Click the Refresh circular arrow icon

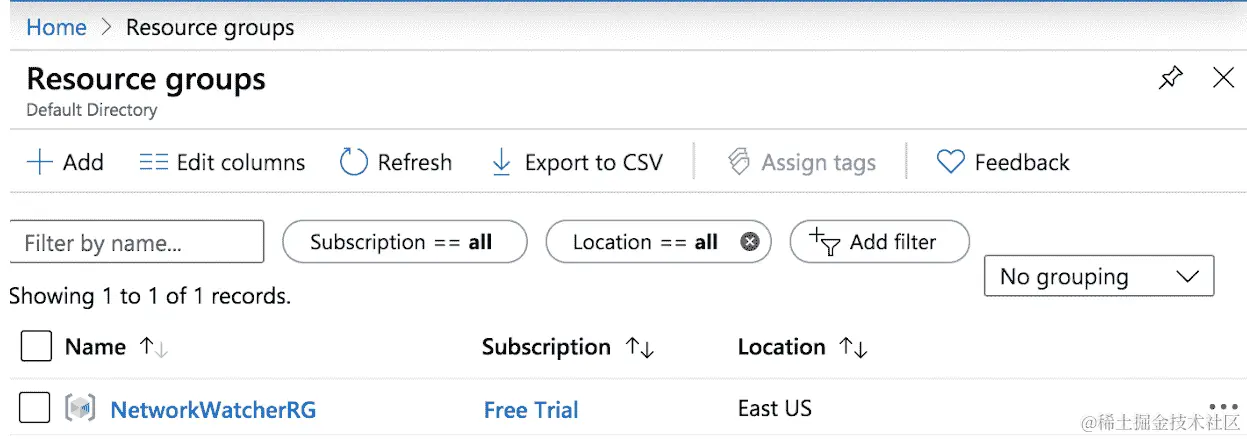click(354, 162)
